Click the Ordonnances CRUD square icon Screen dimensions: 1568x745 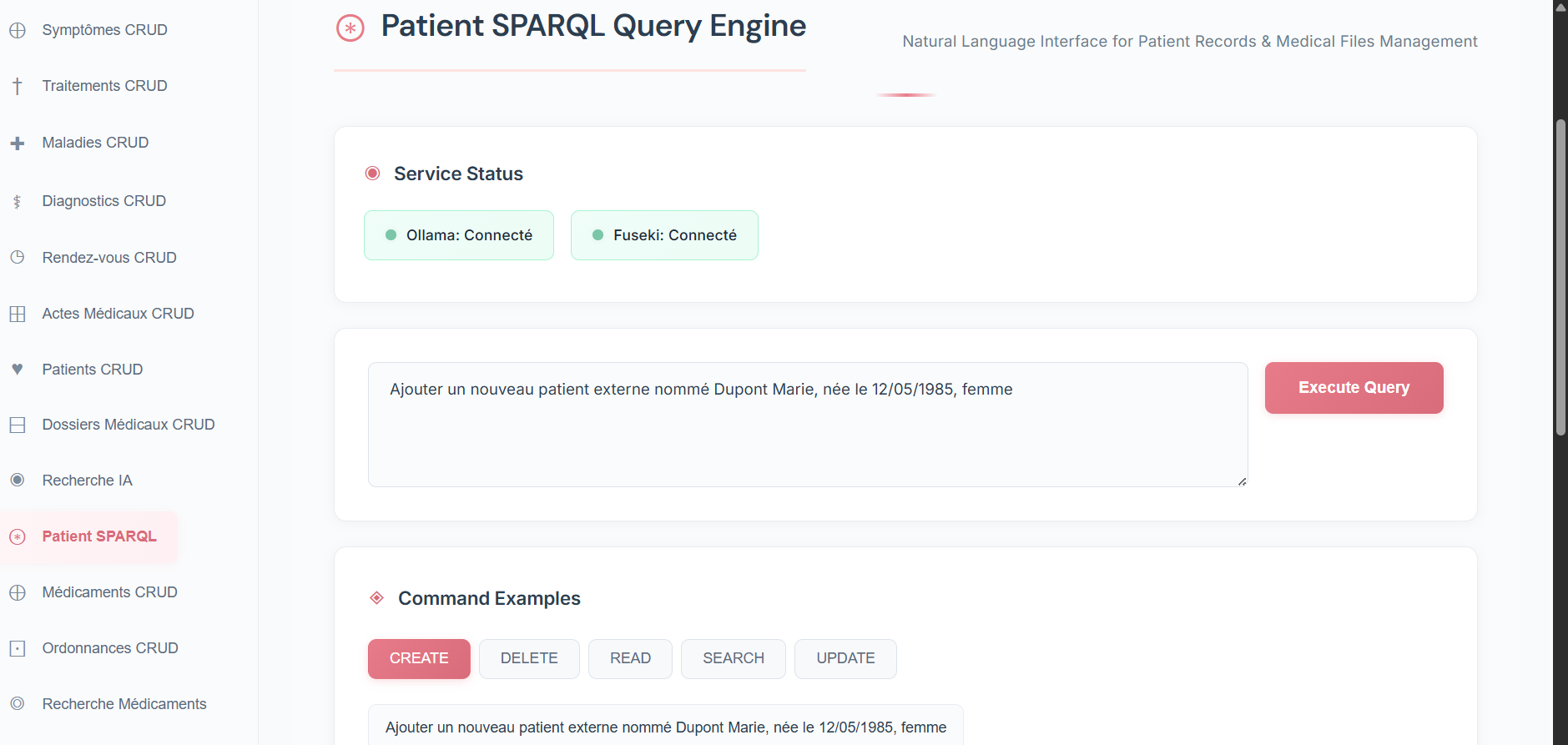[x=18, y=648]
